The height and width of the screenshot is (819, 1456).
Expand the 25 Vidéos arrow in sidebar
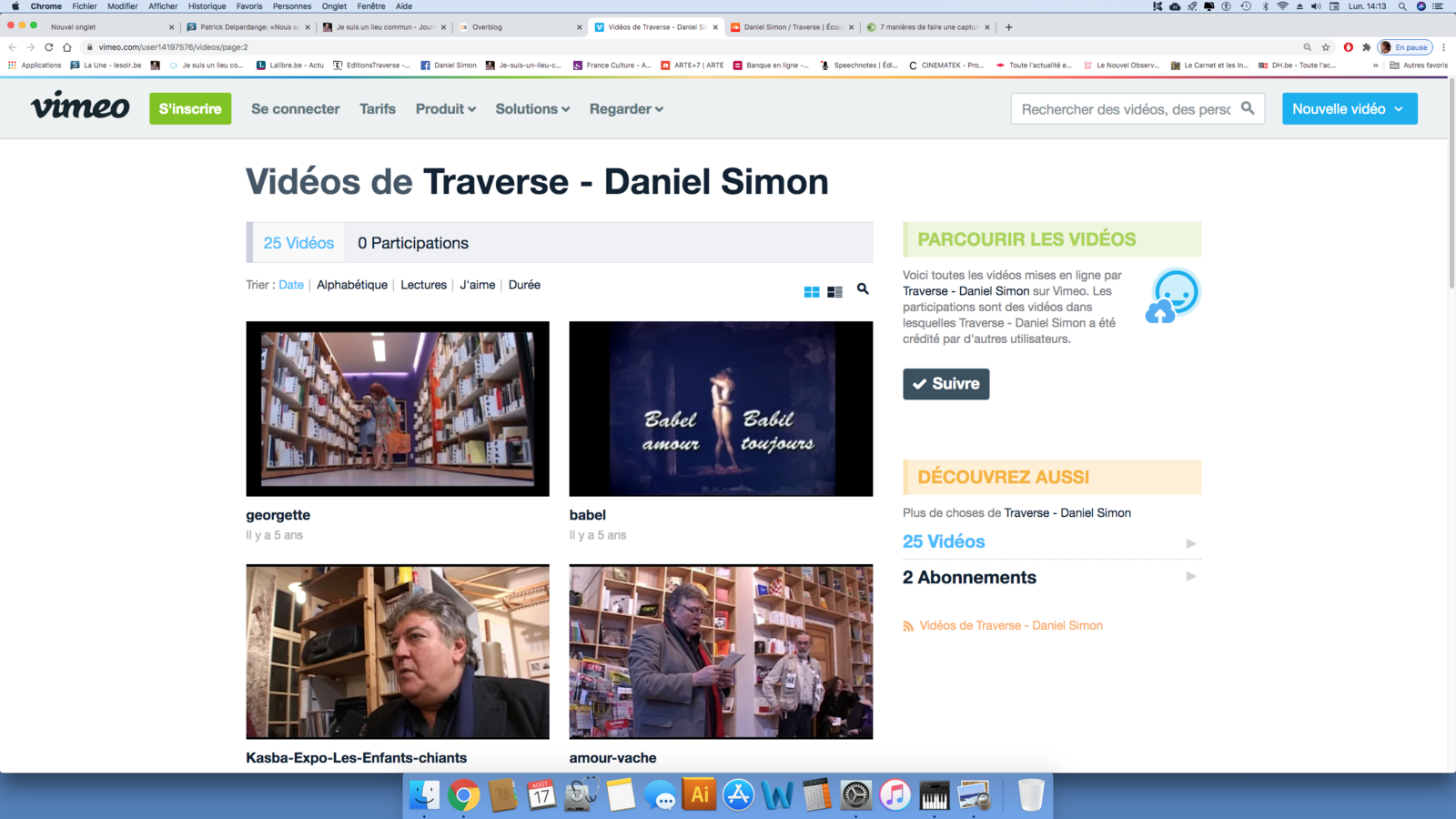pos(1190,543)
